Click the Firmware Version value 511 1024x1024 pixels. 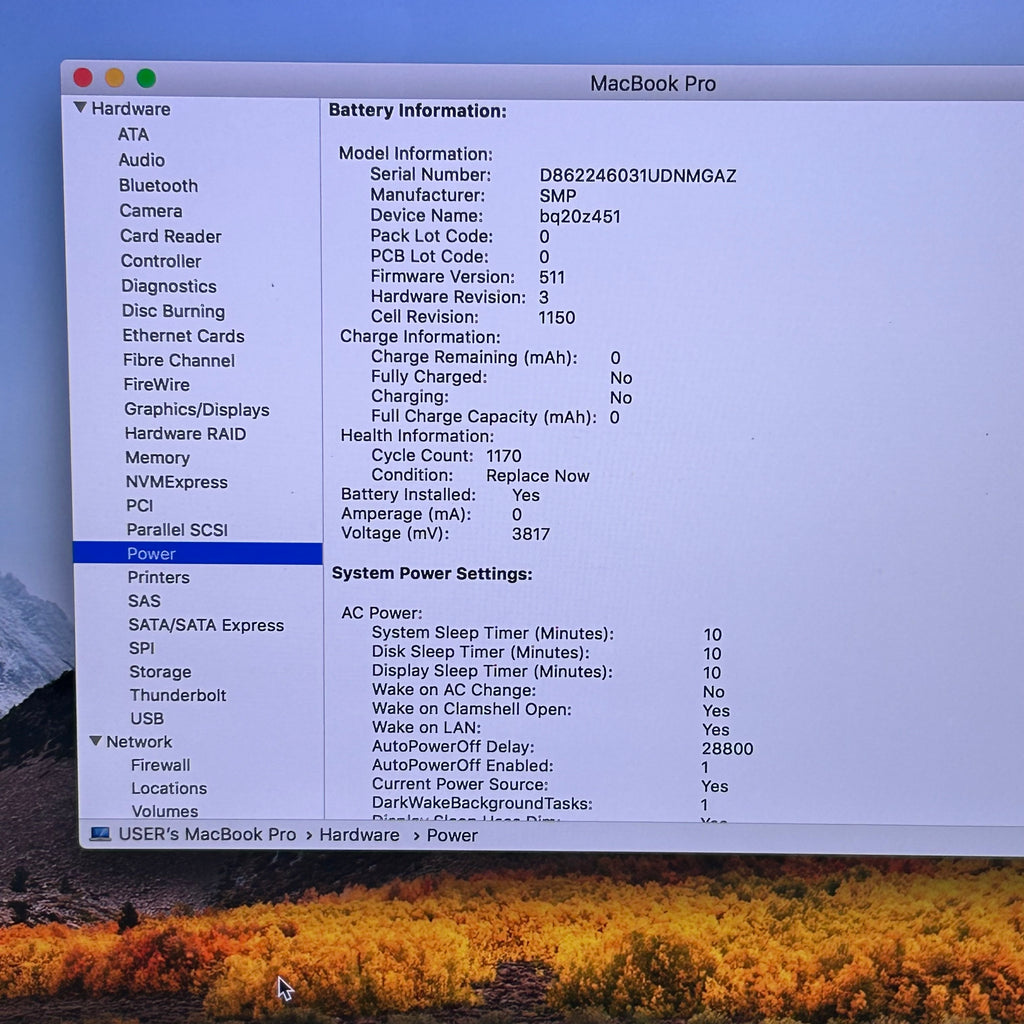pos(552,278)
